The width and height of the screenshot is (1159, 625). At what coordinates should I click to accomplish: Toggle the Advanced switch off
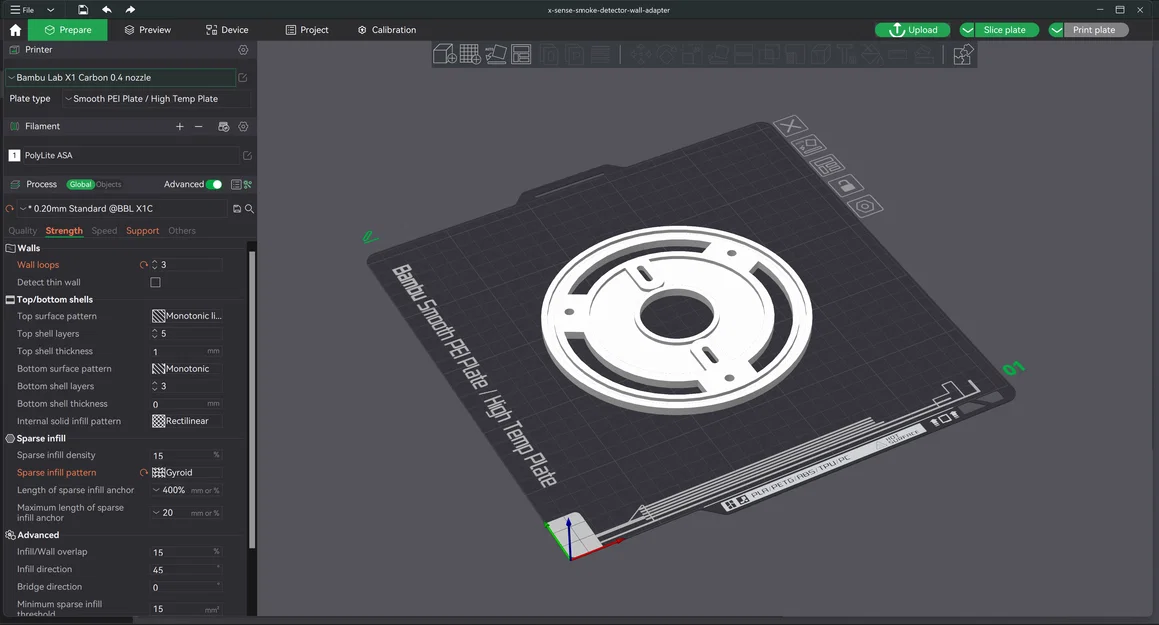(x=214, y=185)
